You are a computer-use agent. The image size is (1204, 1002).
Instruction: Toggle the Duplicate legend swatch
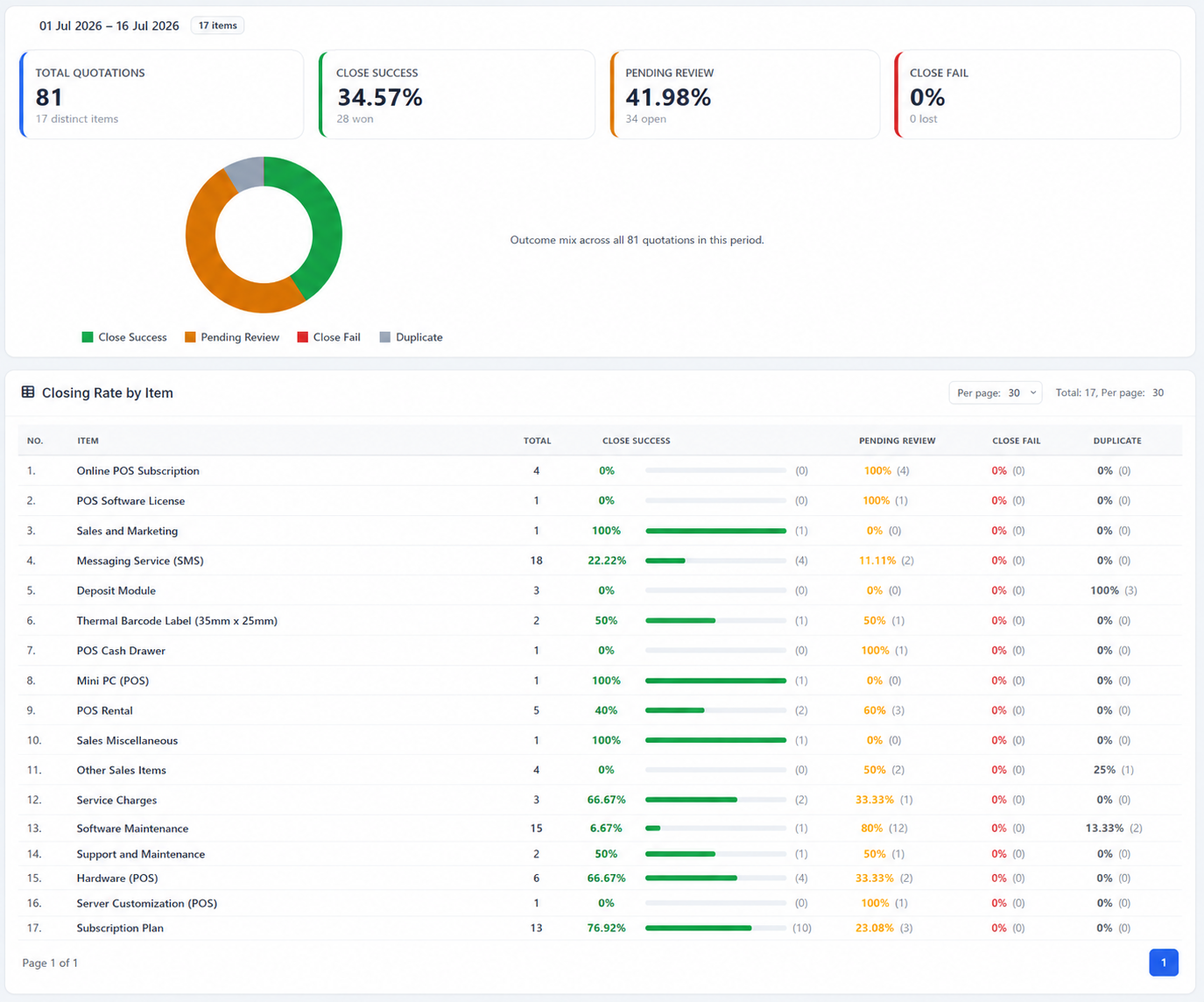click(x=385, y=337)
